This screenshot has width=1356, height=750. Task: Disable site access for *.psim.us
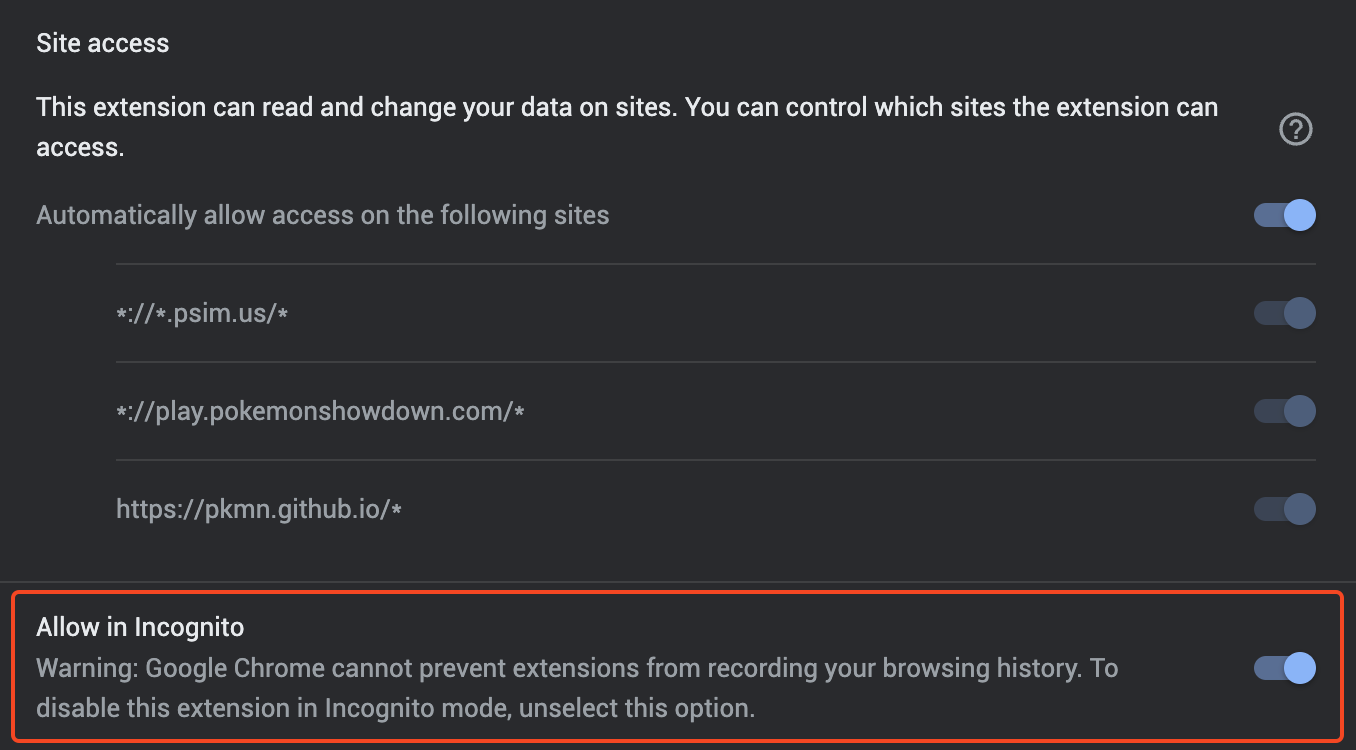coord(1285,313)
